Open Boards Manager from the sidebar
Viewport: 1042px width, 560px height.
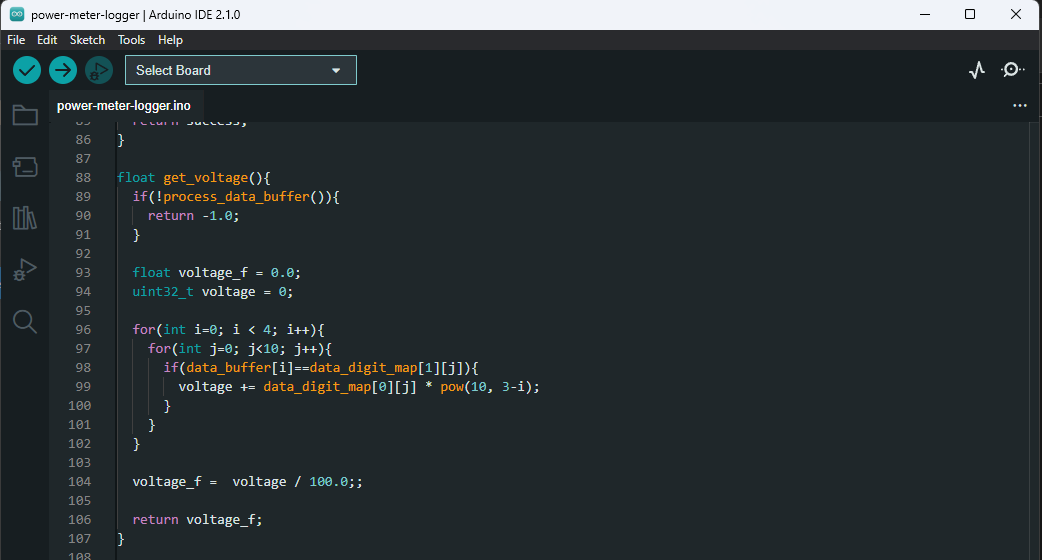coord(25,166)
